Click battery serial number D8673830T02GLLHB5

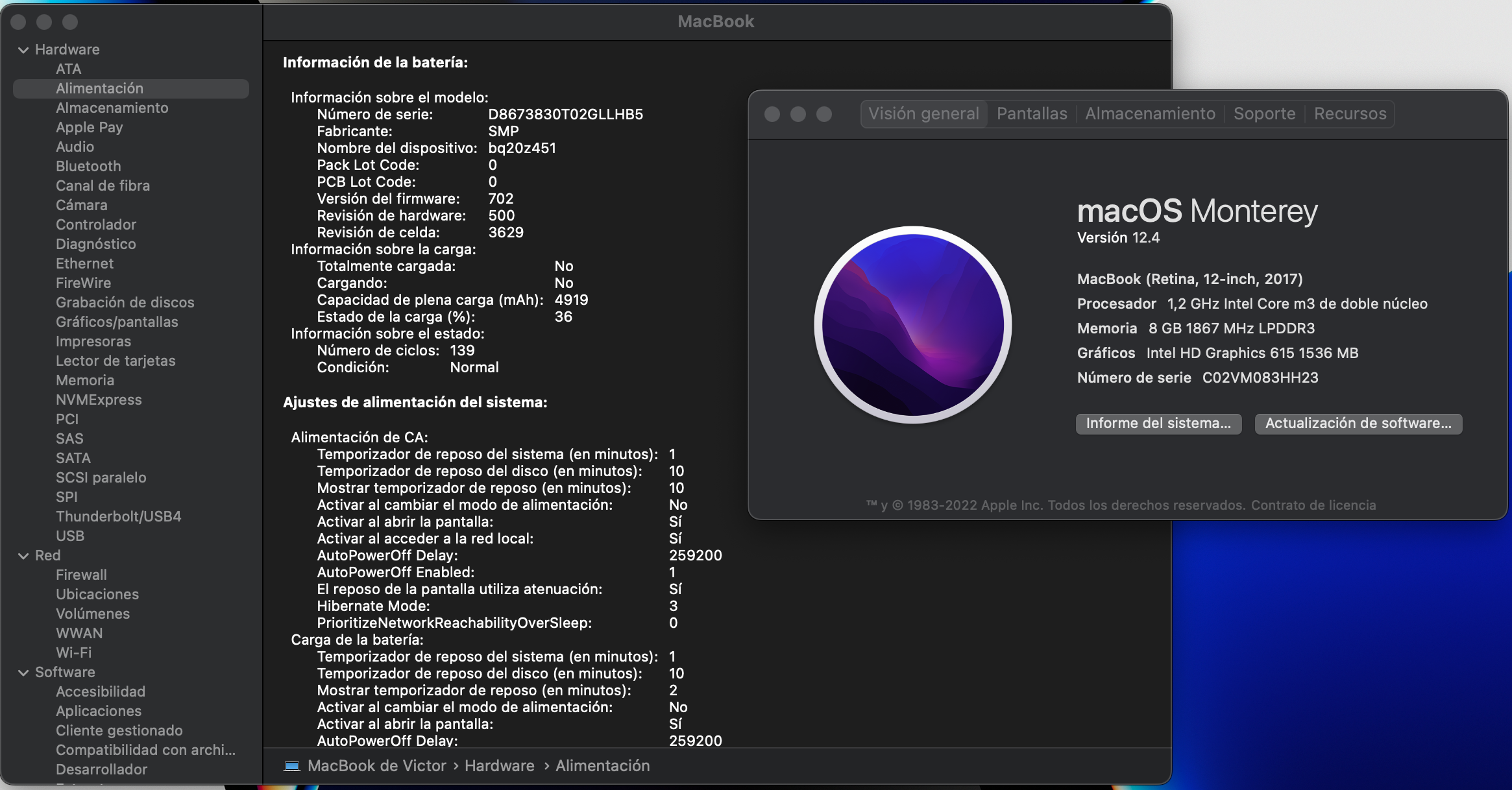click(565, 115)
